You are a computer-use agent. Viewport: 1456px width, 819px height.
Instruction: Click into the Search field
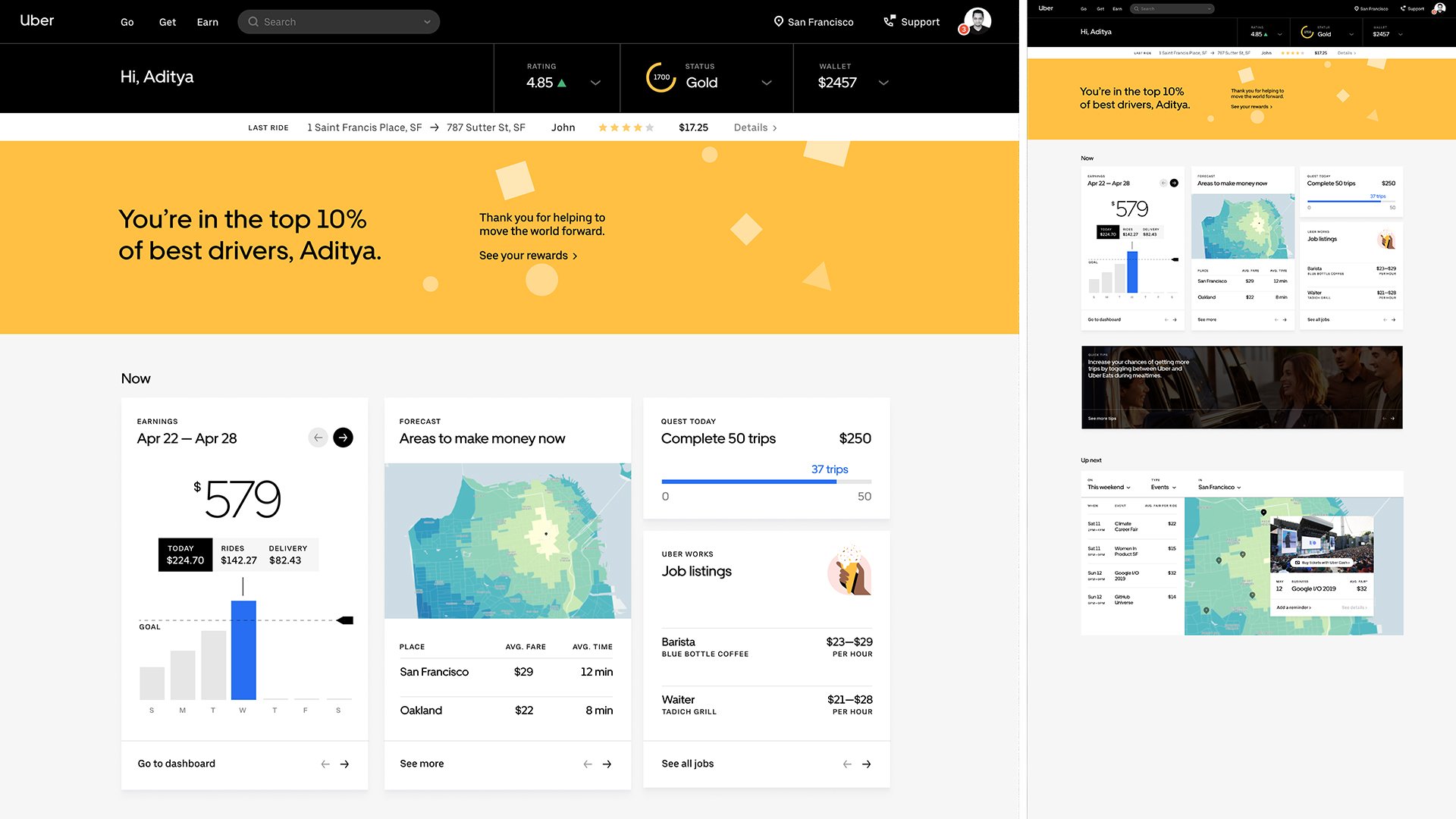point(339,22)
